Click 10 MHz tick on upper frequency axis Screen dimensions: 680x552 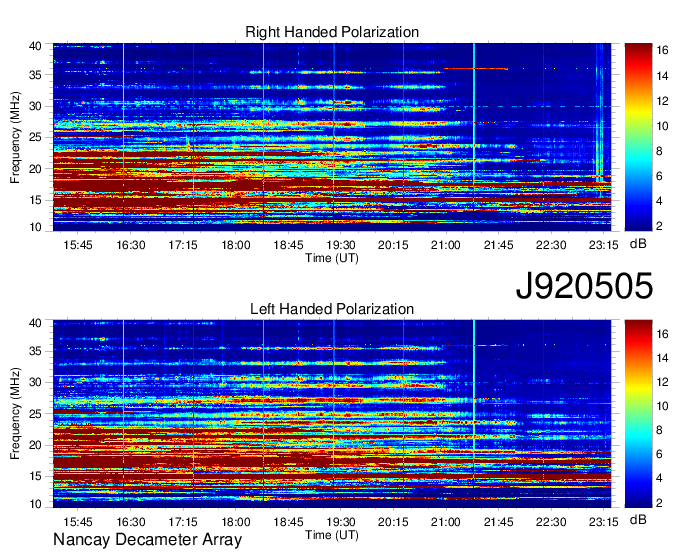(35, 227)
